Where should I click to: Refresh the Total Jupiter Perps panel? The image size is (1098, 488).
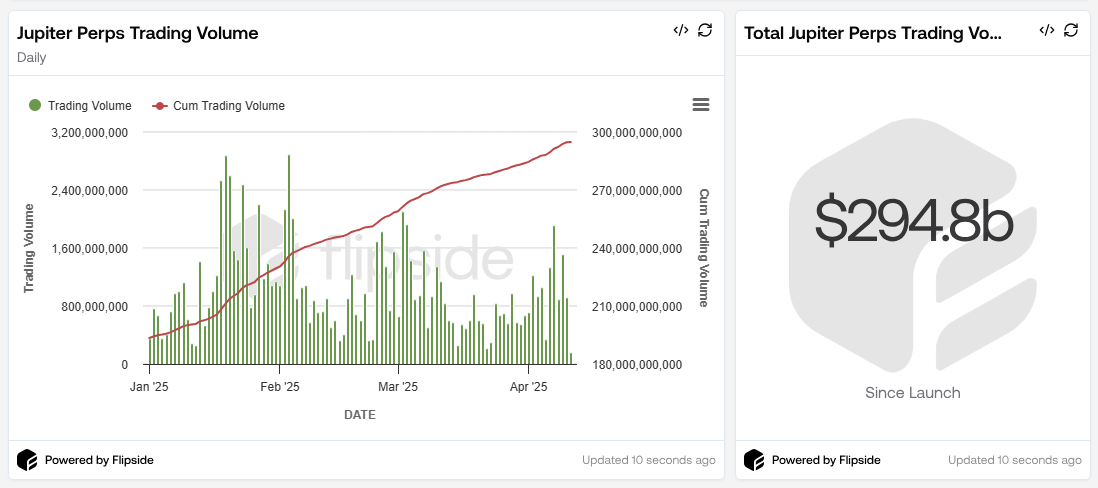(x=1071, y=30)
